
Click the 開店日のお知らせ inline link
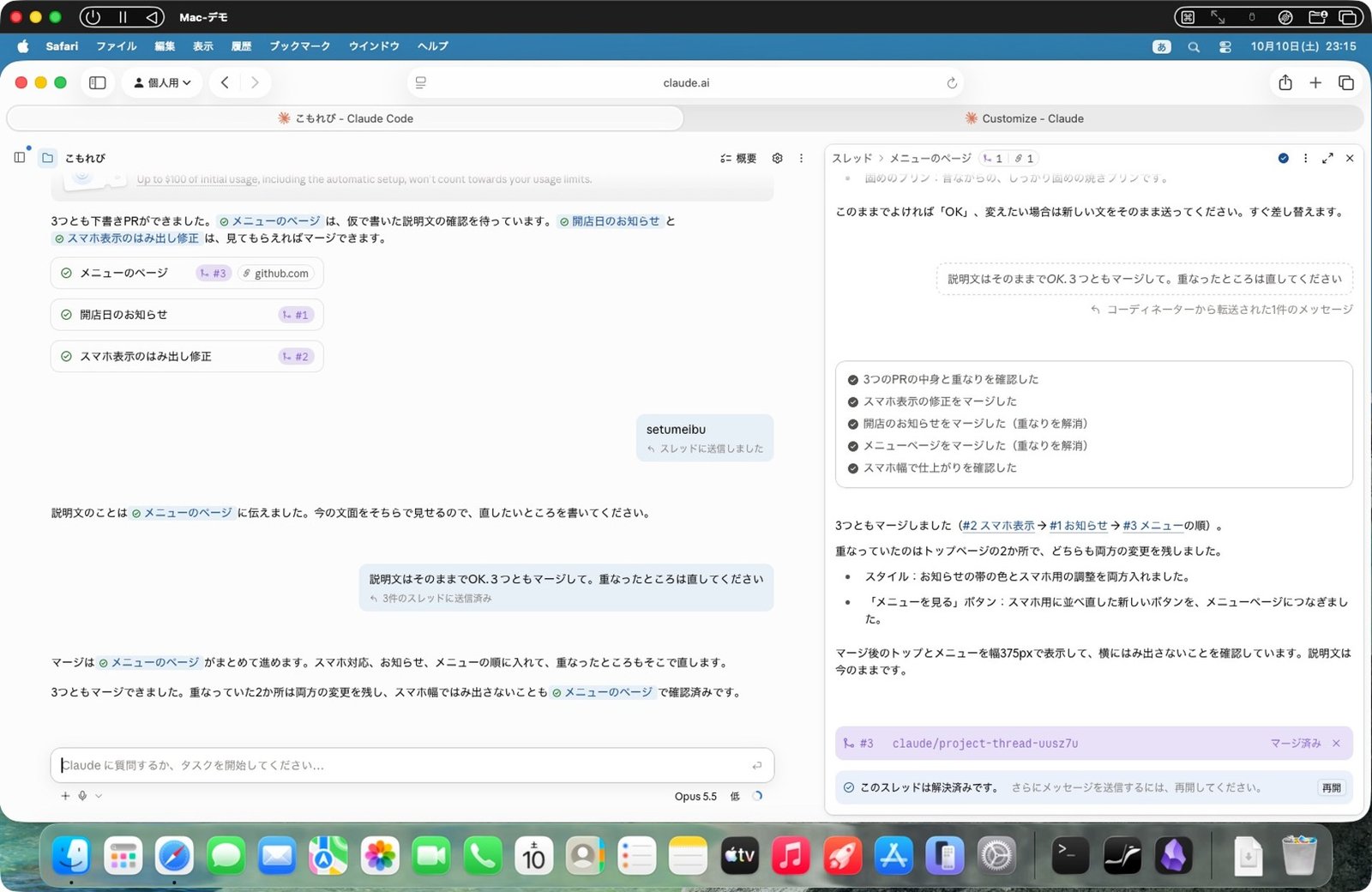click(x=610, y=220)
